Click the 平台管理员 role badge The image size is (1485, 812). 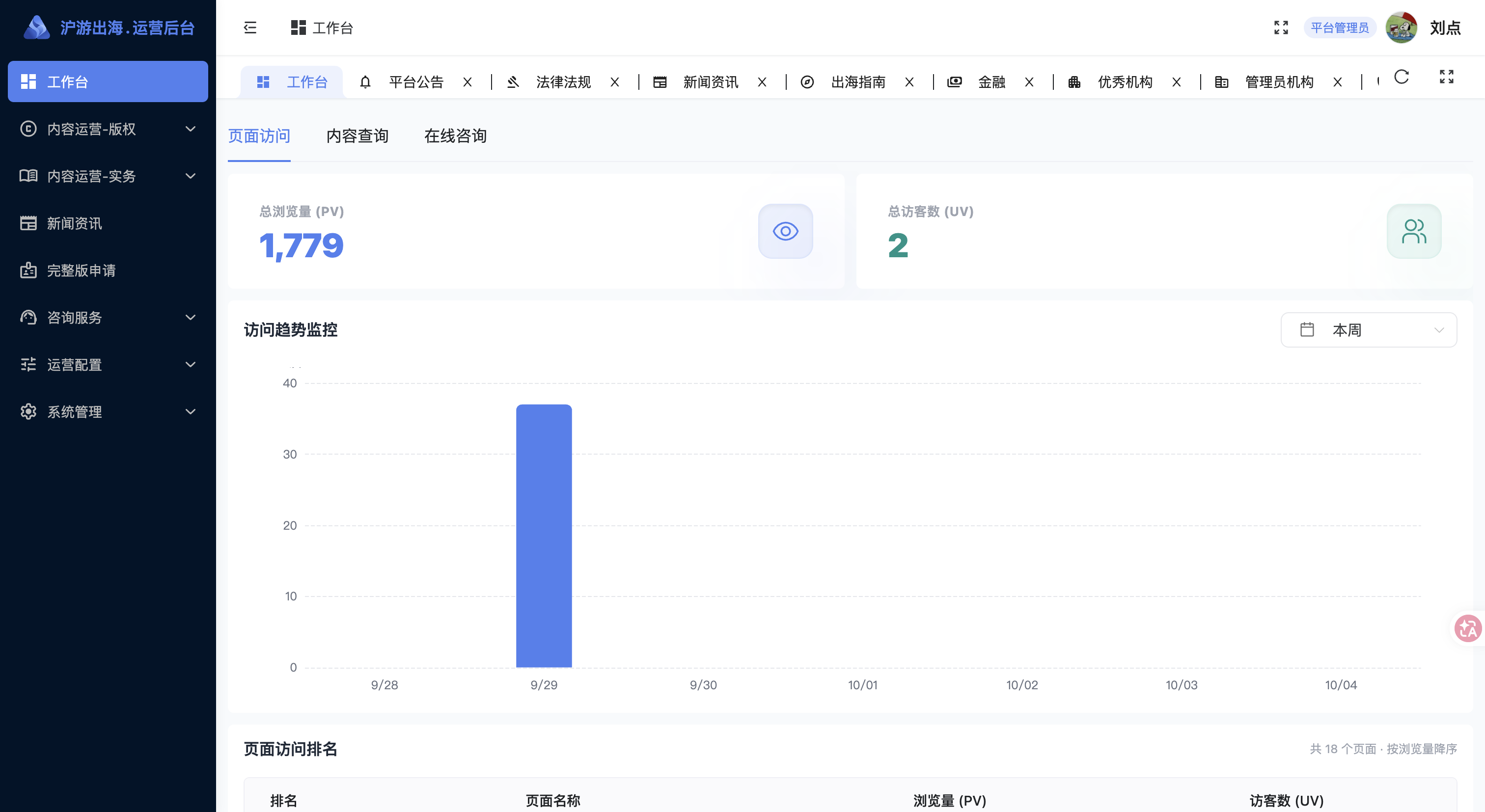point(1340,27)
